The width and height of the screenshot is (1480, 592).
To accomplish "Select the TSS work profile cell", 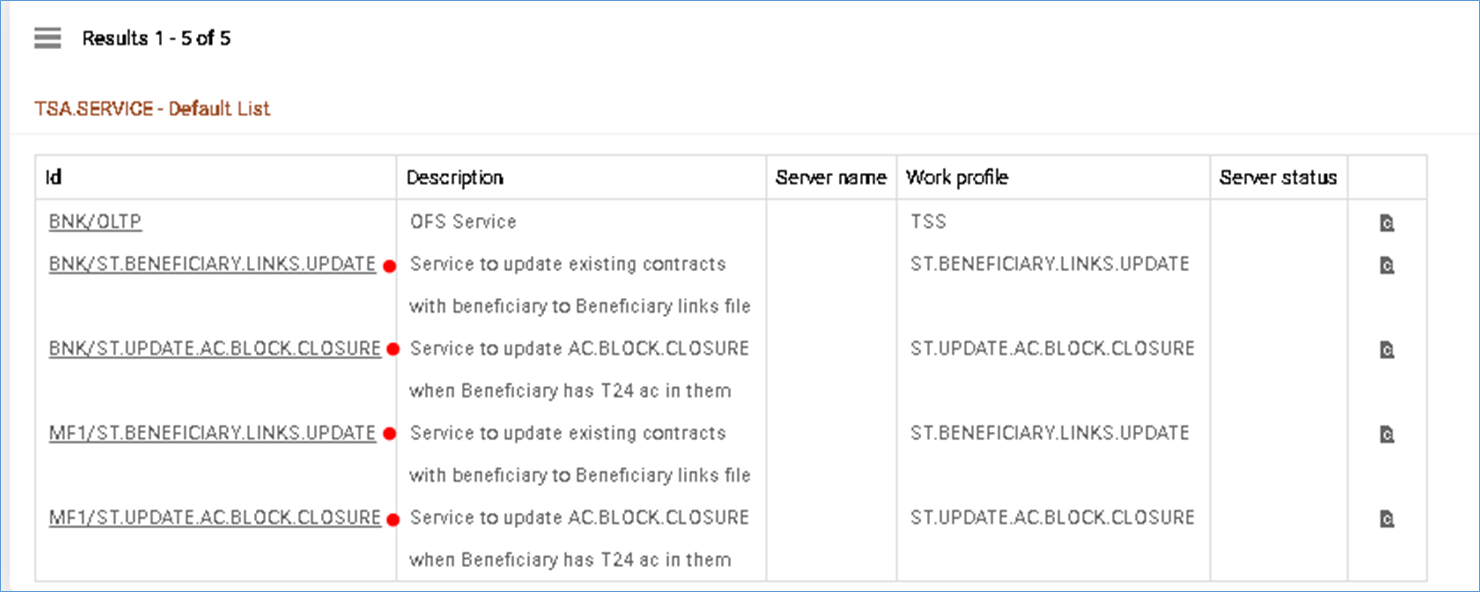I will (x=928, y=222).
